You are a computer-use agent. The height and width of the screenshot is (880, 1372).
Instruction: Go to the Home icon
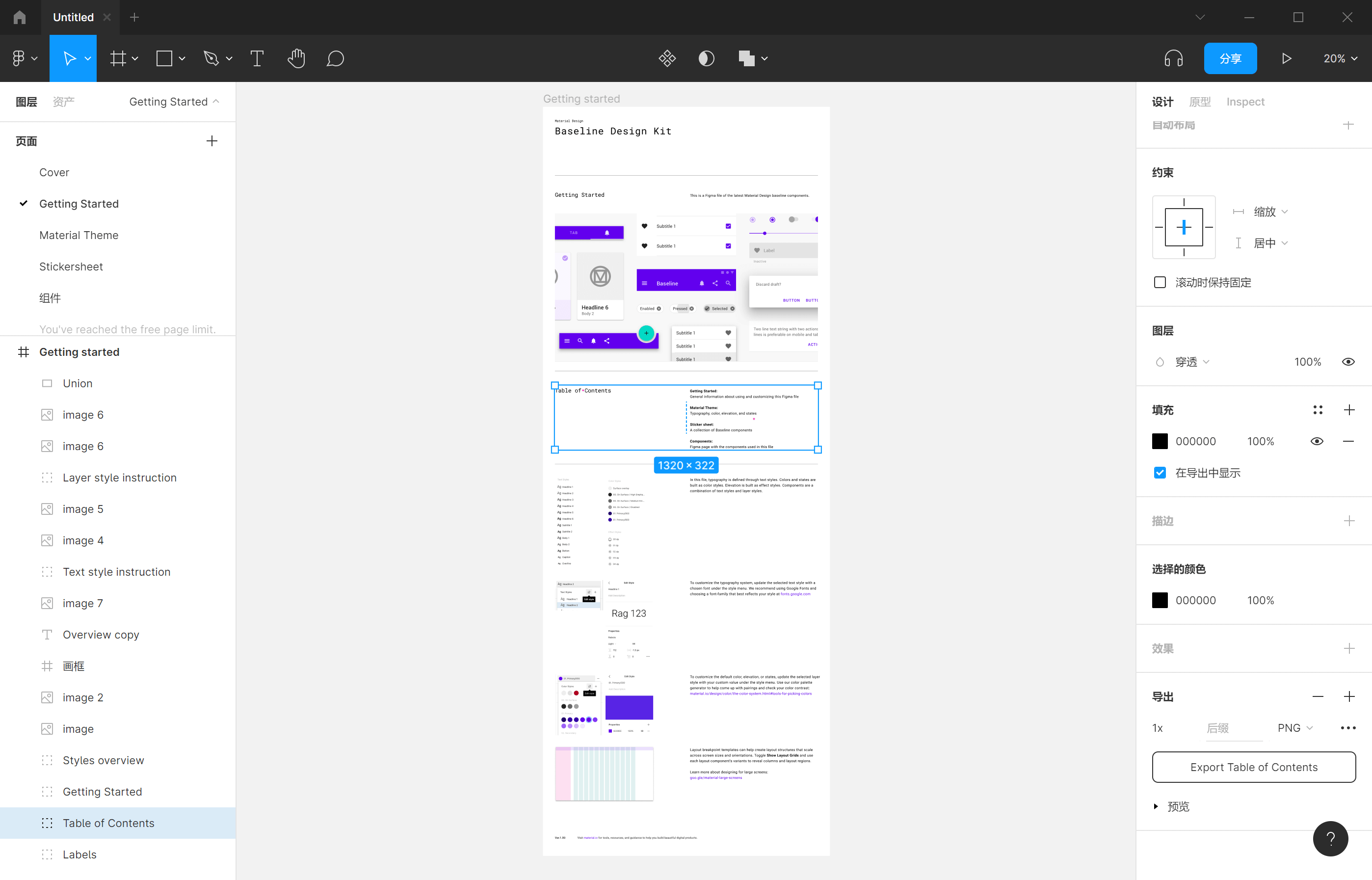point(20,17)
